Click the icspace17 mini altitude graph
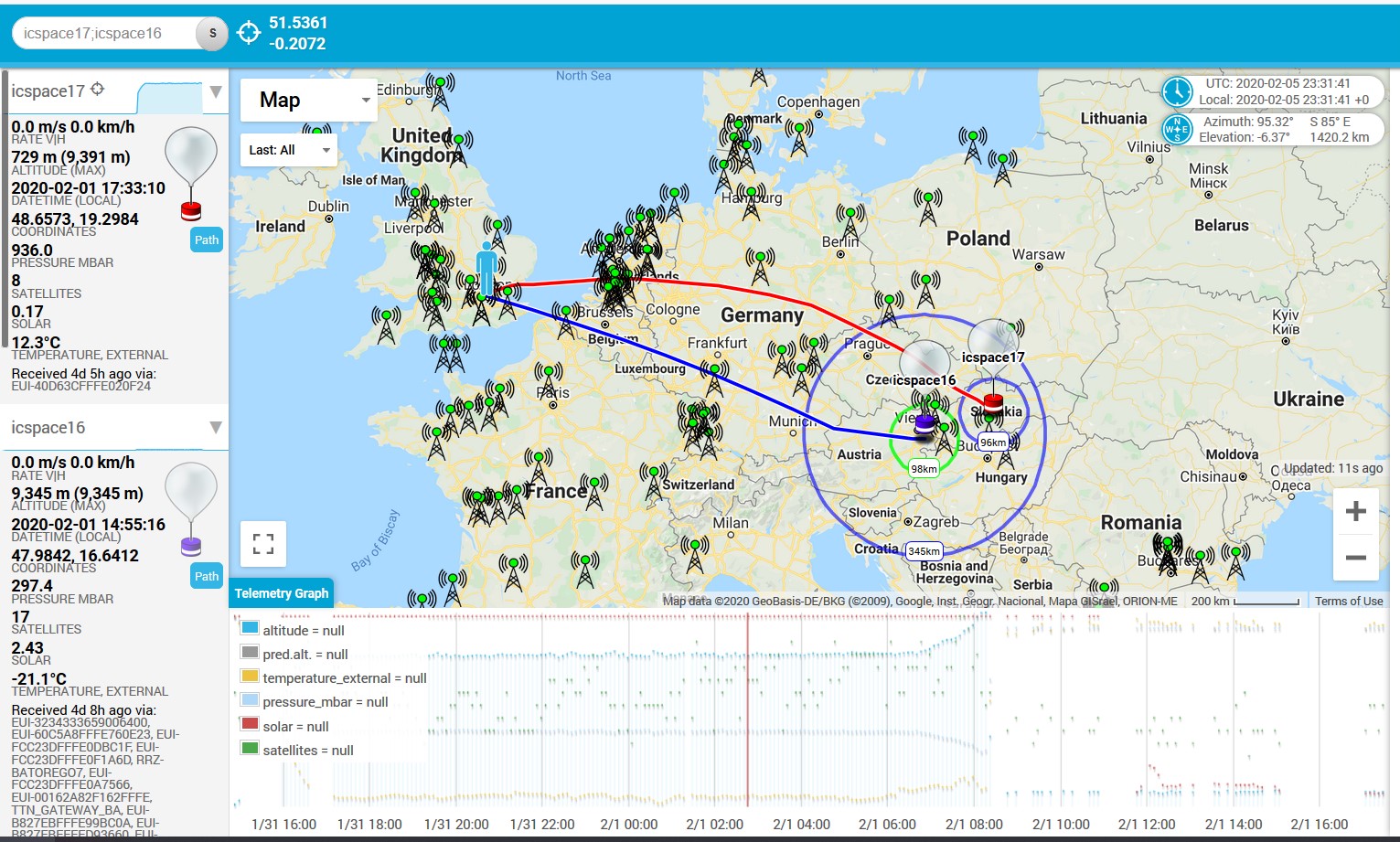Image resolution: width=1400 pixels, height=842 pixels. [170, 97]
